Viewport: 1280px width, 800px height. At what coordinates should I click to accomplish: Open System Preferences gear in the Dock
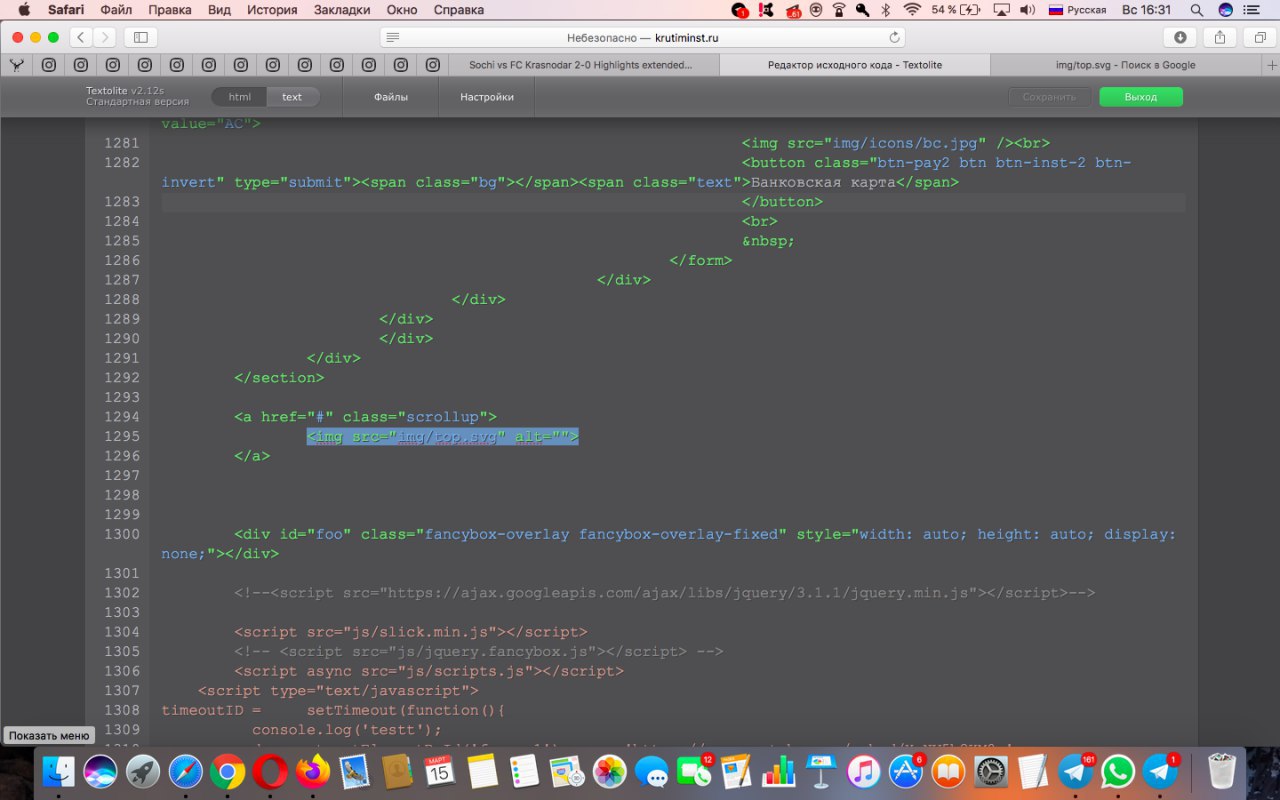[991, 771]
